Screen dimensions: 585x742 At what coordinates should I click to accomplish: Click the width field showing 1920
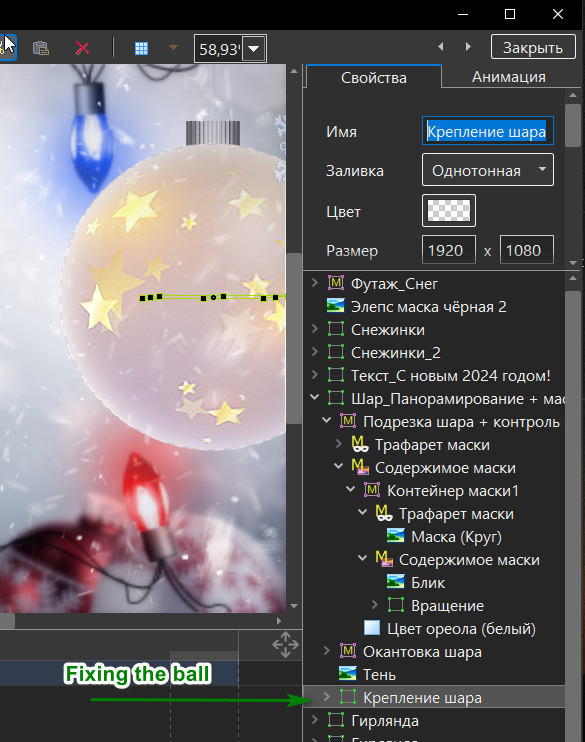[x=449, y=250]
